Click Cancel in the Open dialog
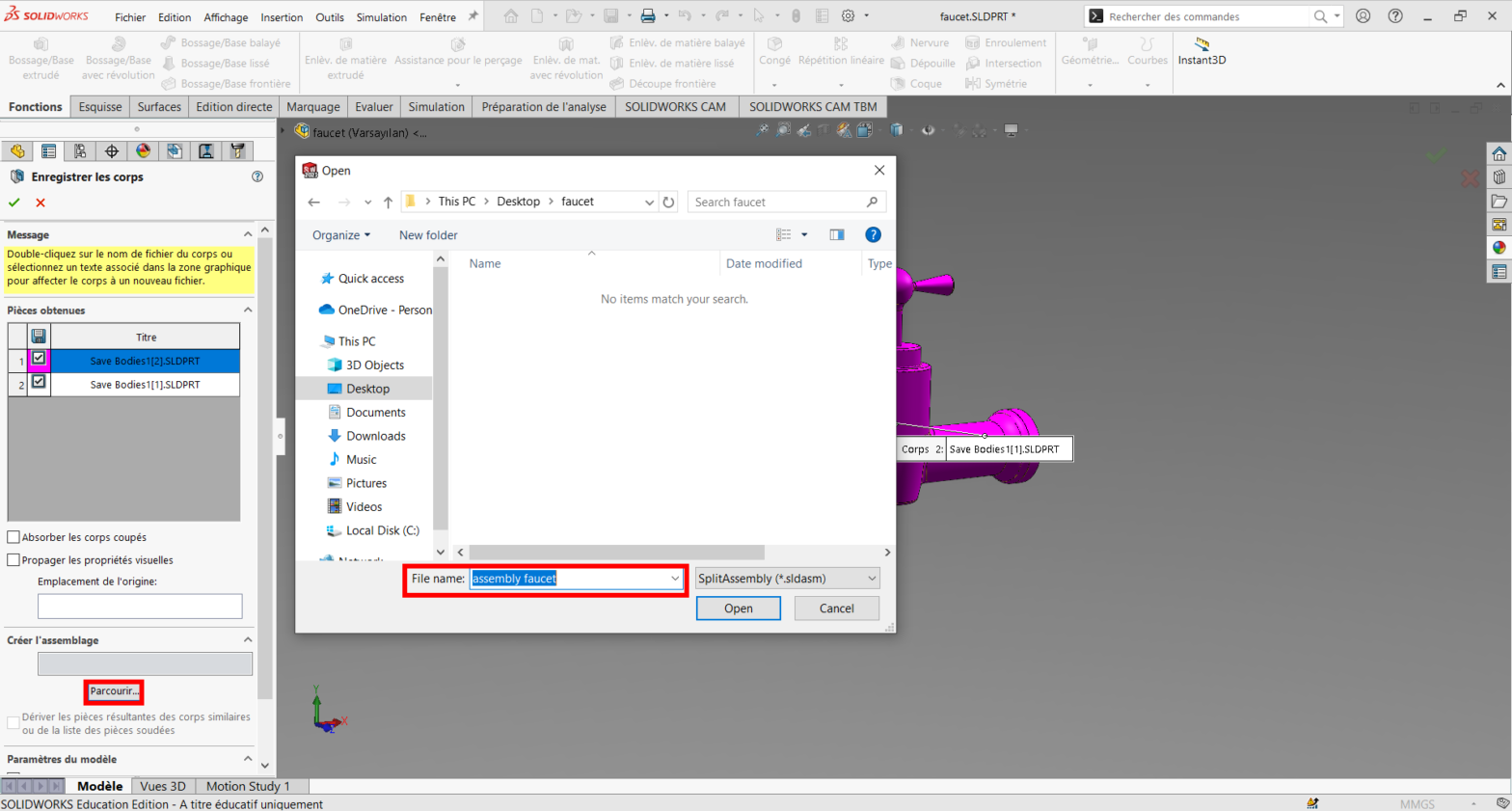The image size is (1512, 811). (837, 608)
